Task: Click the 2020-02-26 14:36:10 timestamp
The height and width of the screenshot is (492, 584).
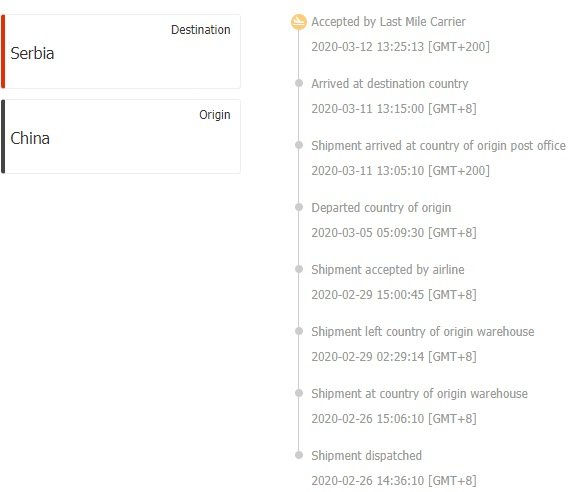Action: click(394, 481)
